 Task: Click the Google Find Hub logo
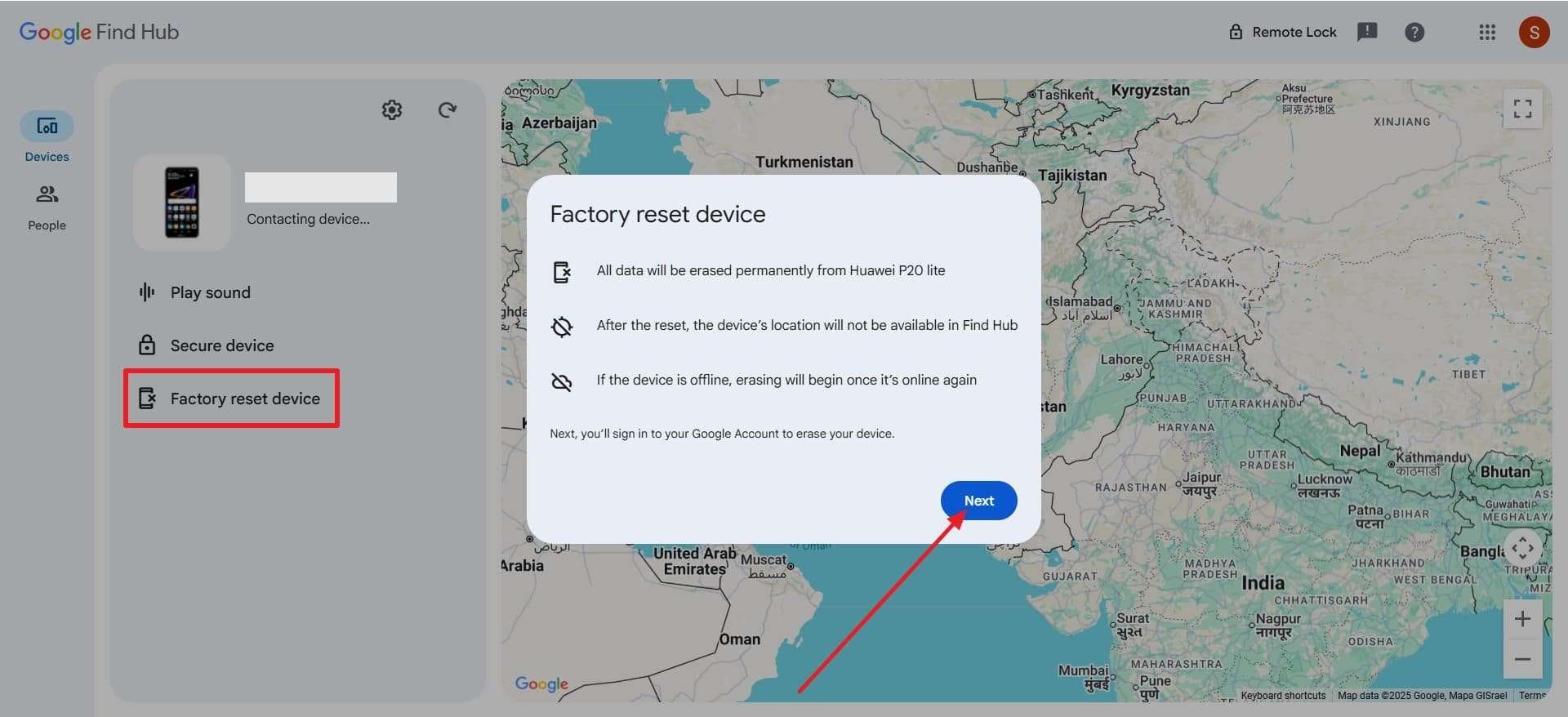(99, 32)
